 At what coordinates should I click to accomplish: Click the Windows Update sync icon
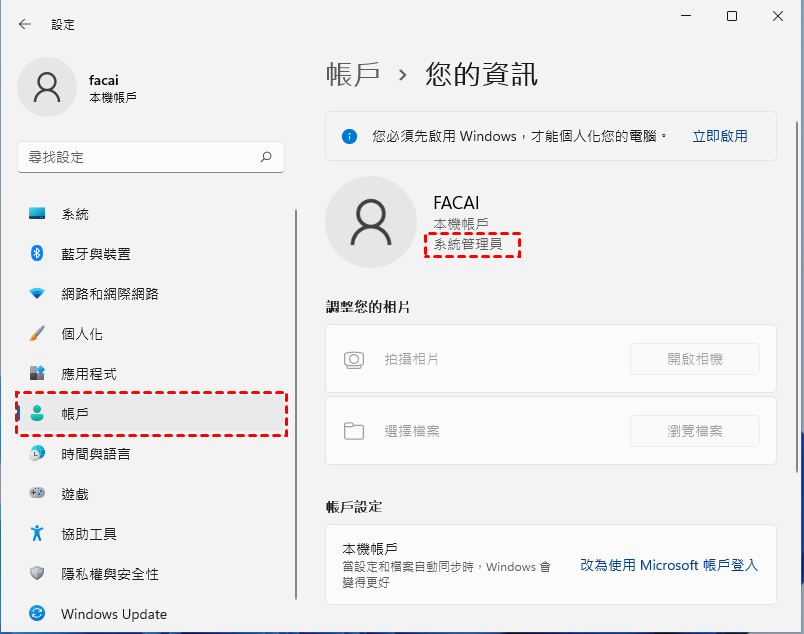(37, 613)
